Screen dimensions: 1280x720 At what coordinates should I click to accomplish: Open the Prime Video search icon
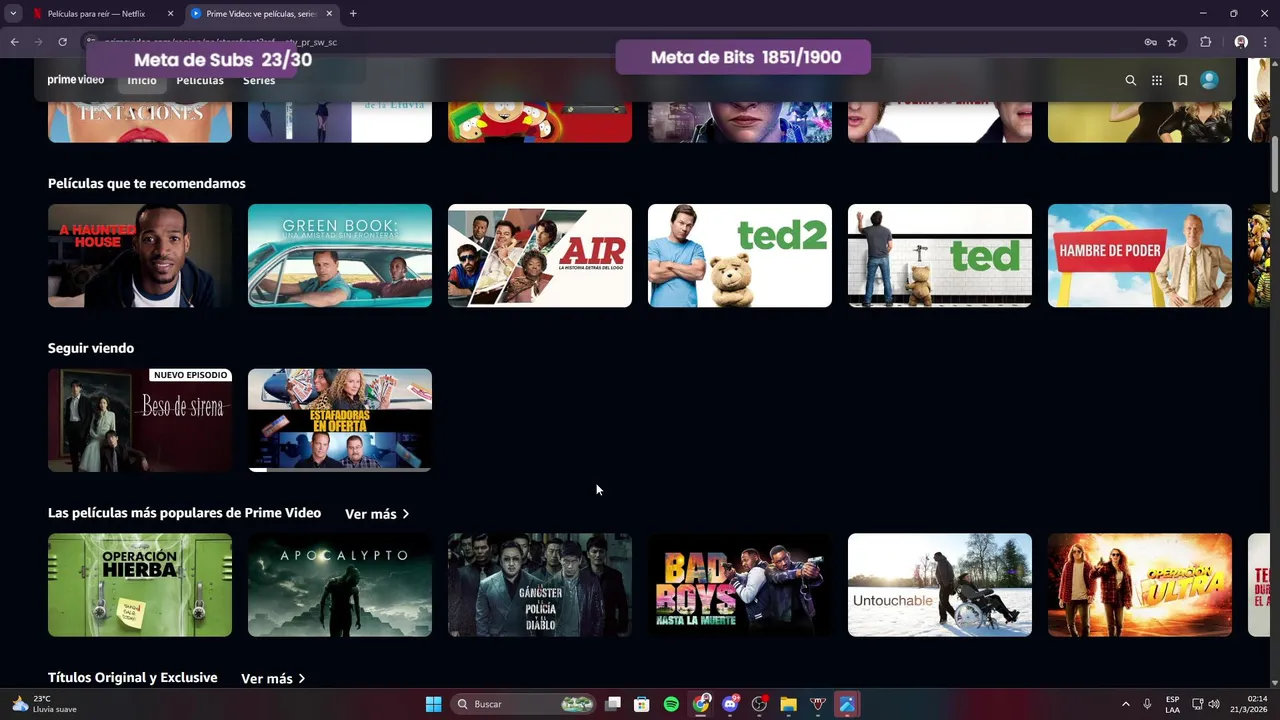pyautogui.click(x=1130, y=80)
